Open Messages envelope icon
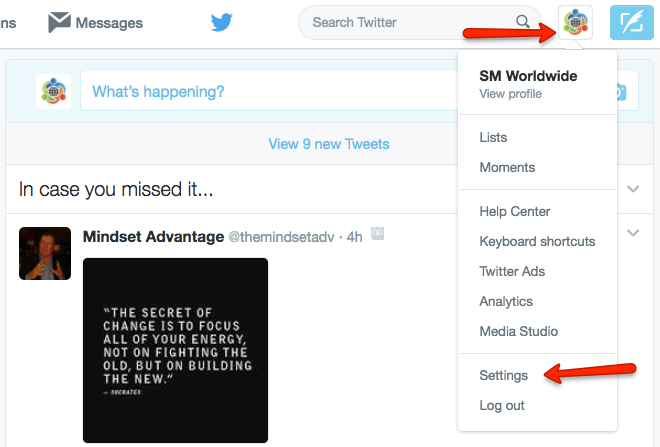Viewport: 660px width, 447px height. pyautogui.click(x=59, y=22)
